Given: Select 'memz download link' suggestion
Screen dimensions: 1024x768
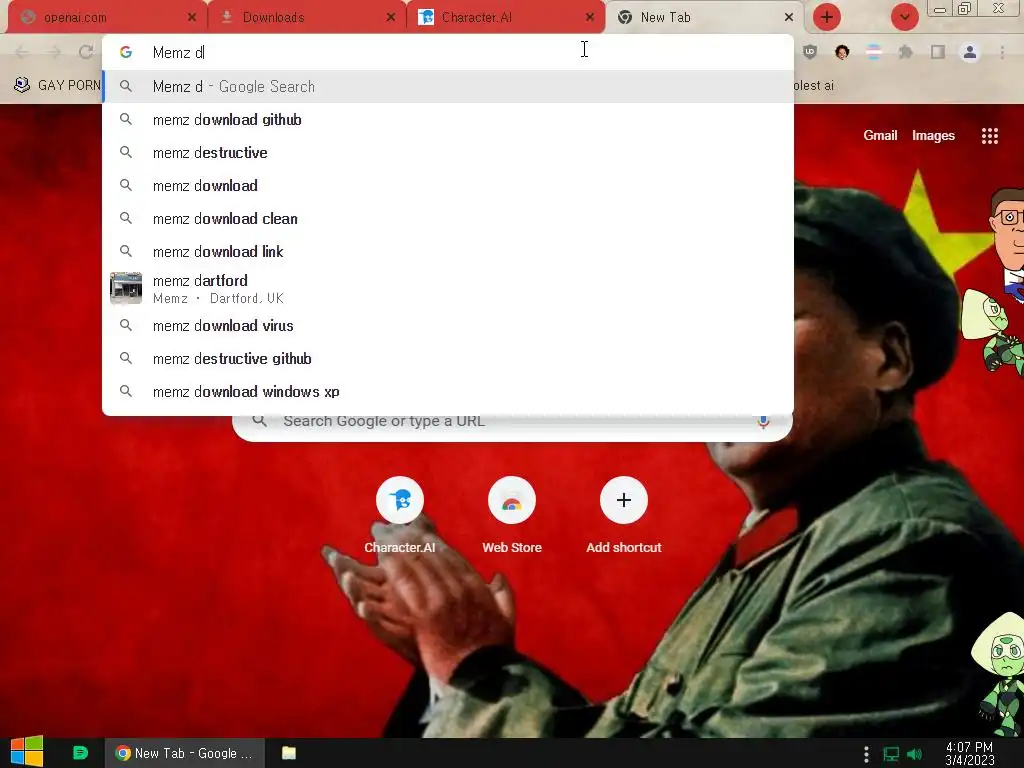Looking at the screenshot, I should click(448, 251).
